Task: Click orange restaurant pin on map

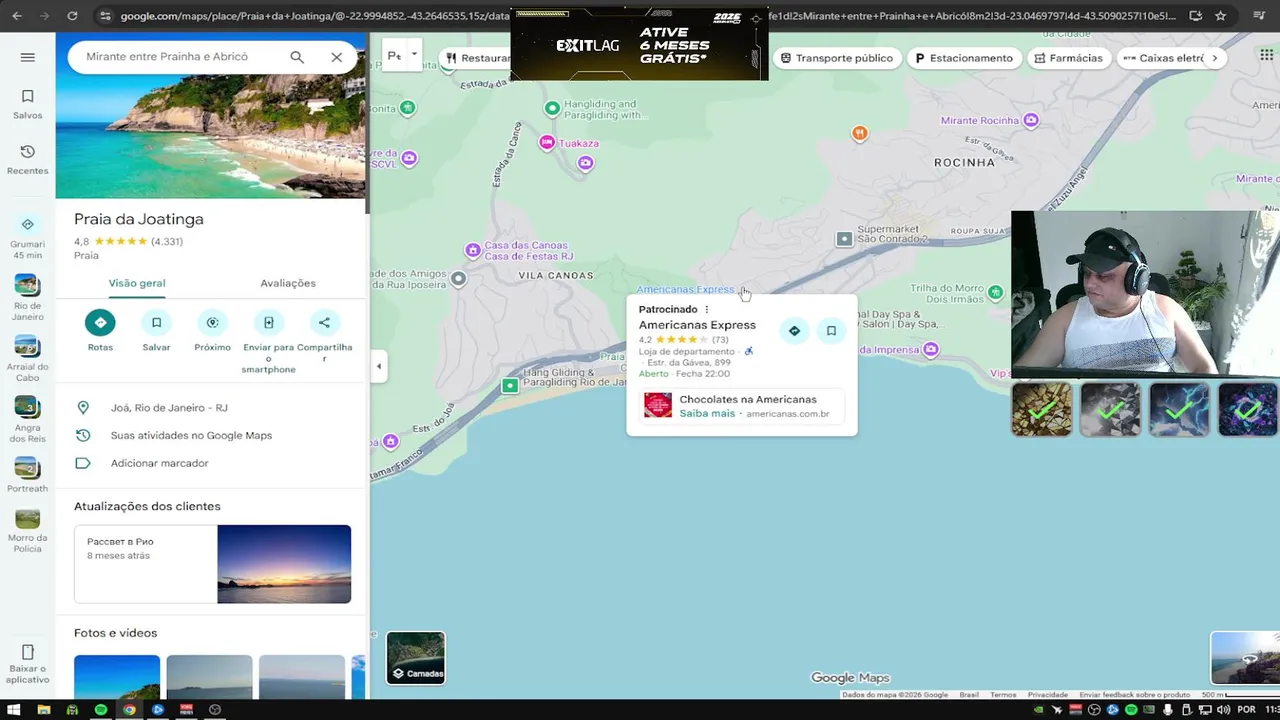Action: click(x=859, y=133)
